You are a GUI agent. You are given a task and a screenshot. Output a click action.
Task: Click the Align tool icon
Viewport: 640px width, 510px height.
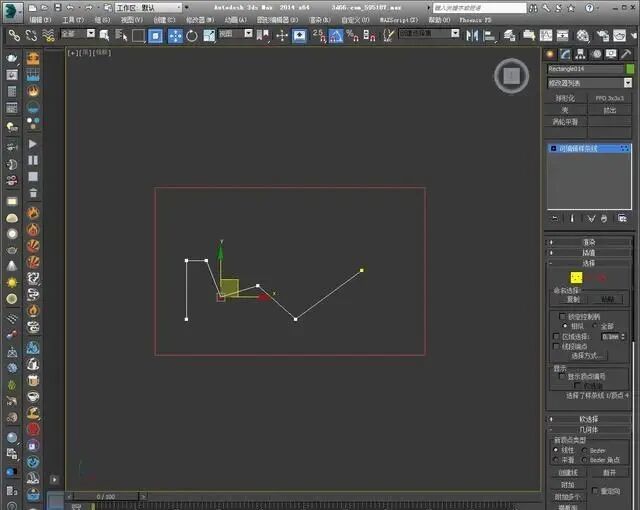click(x=489, y=36)
